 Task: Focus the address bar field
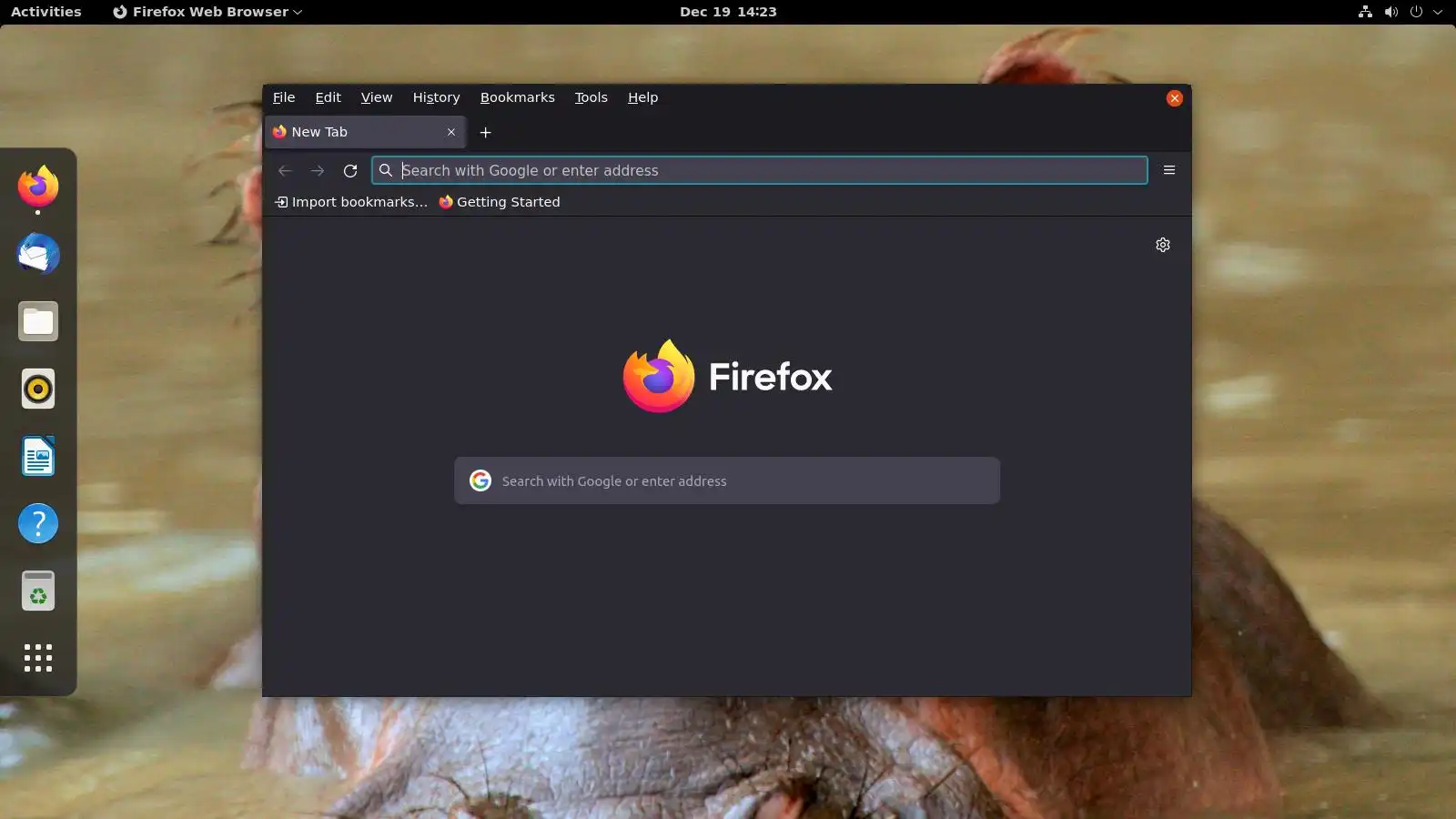[x=760, y=170]
